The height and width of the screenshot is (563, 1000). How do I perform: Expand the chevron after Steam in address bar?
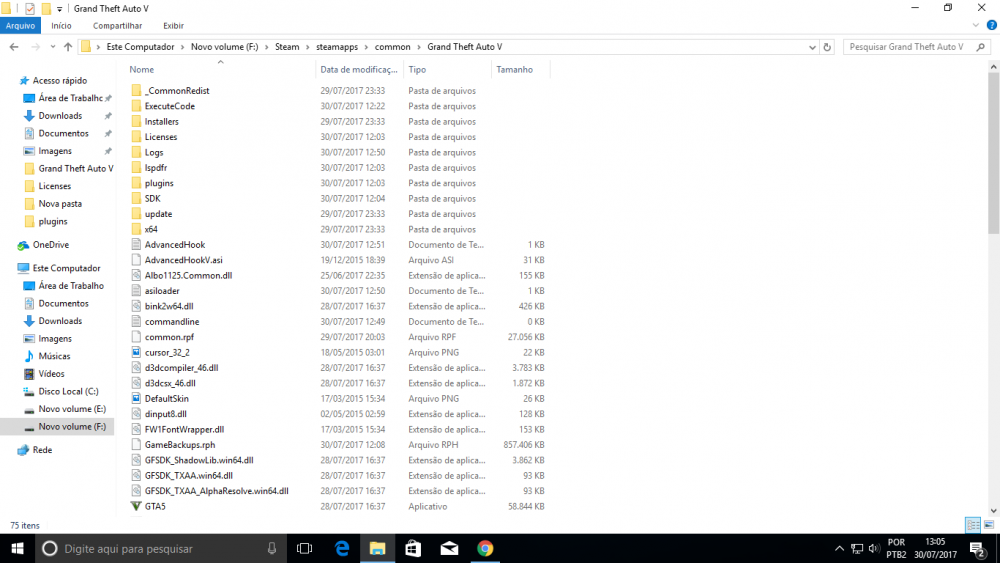pos(307,47)
